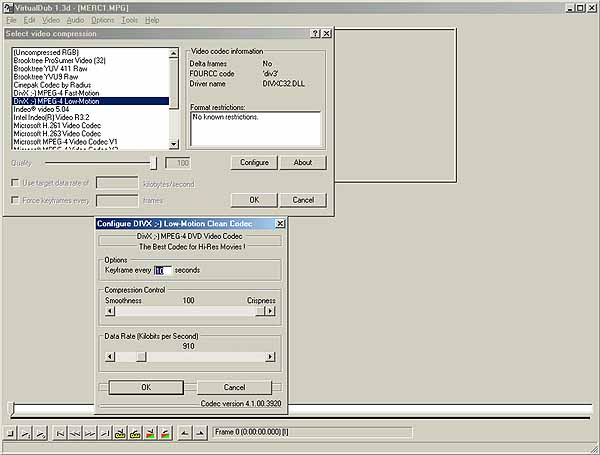
Task: Jump to the start of the video
Action: [x=60, y=434]
